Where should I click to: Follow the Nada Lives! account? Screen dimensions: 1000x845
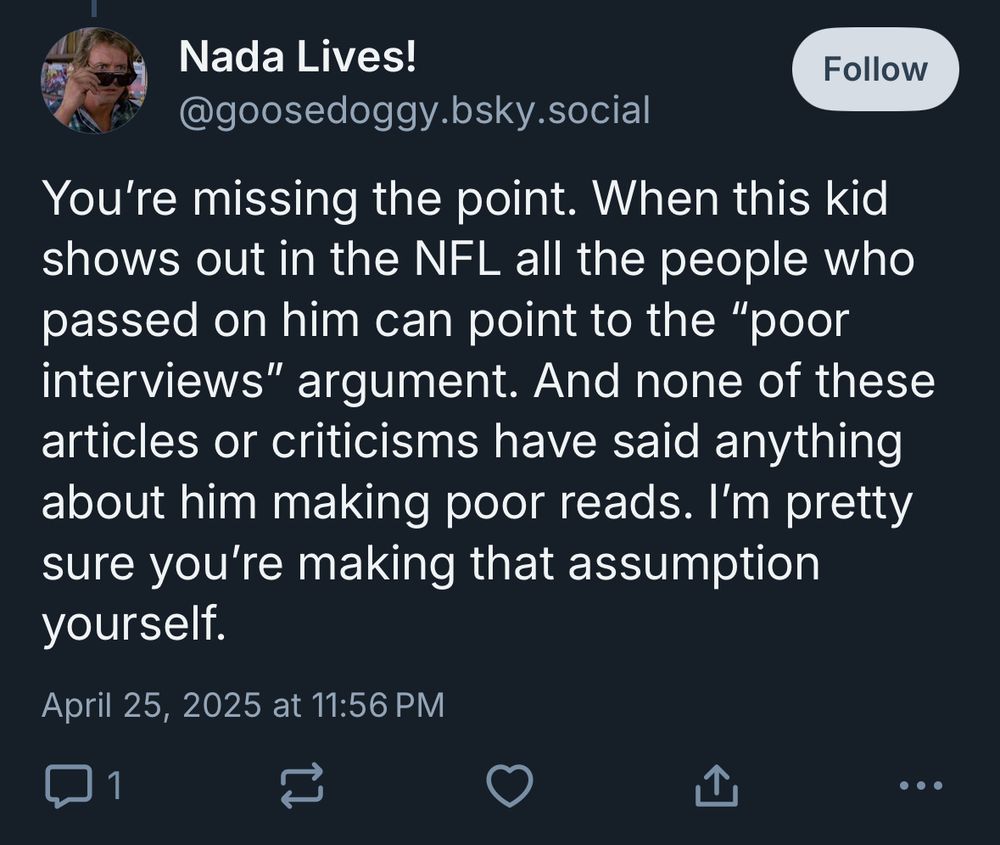[x=875, y=69]
